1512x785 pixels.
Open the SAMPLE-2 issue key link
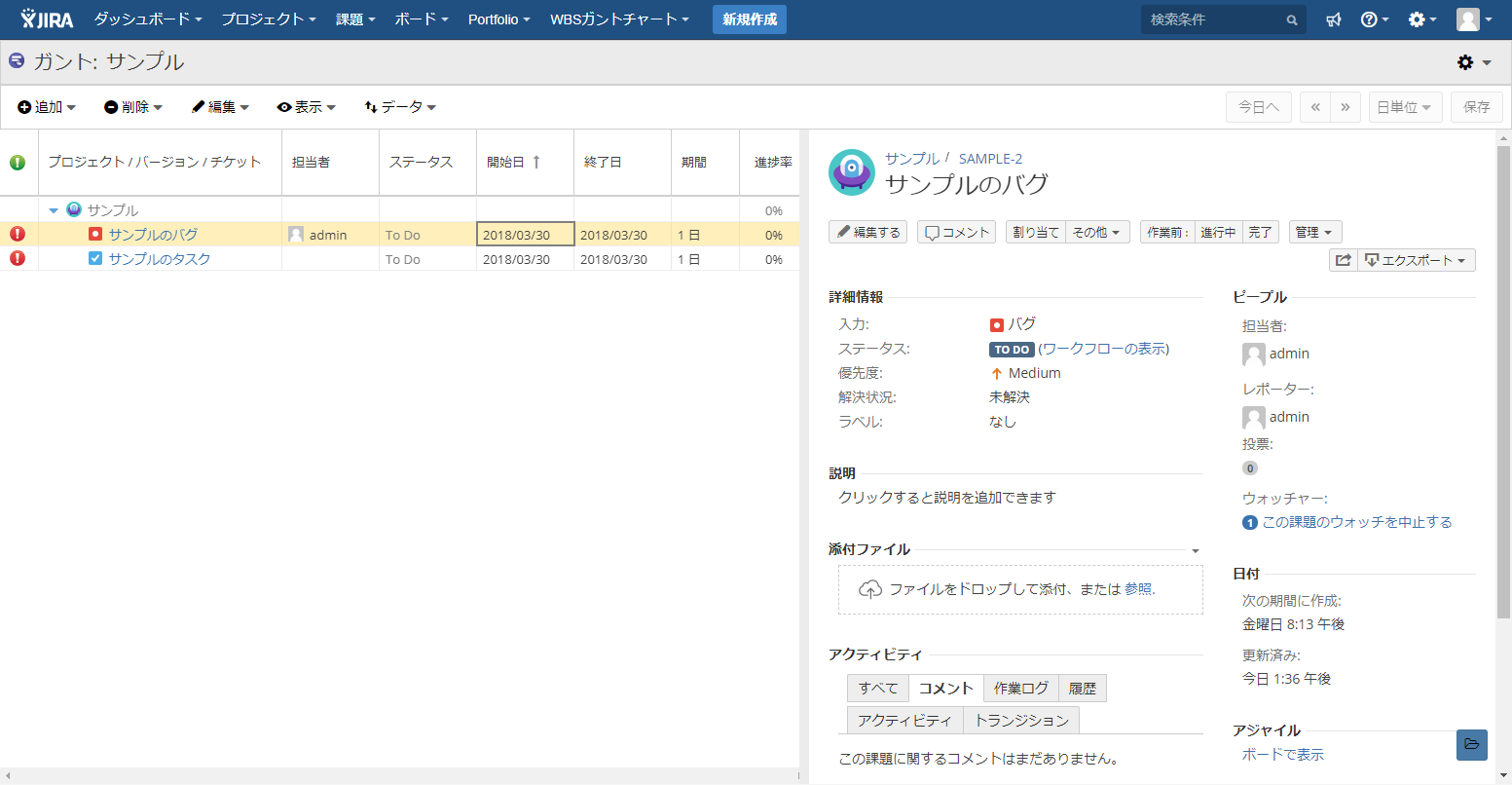pos(990,158)
